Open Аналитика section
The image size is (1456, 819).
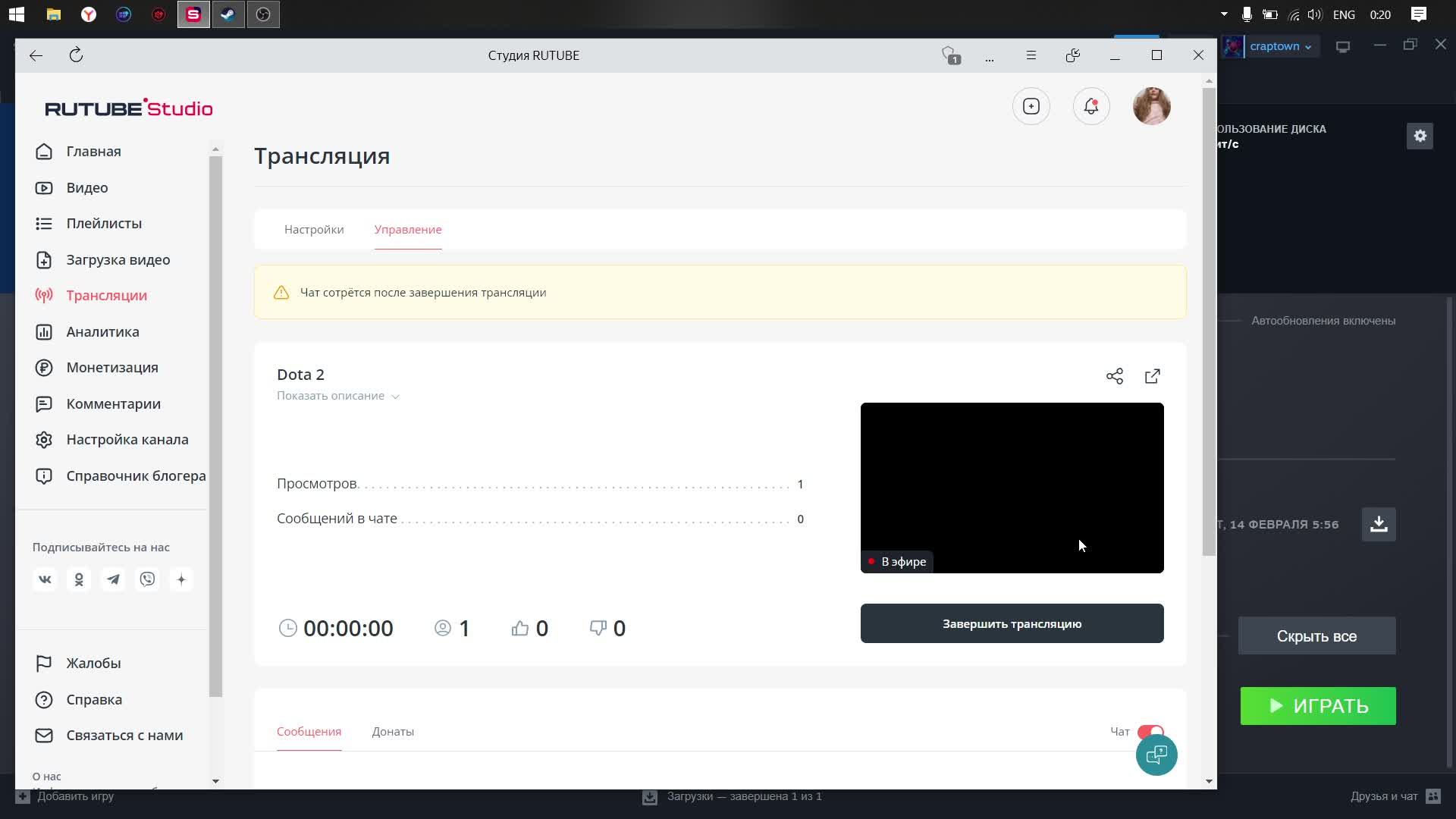click(102, 332)
